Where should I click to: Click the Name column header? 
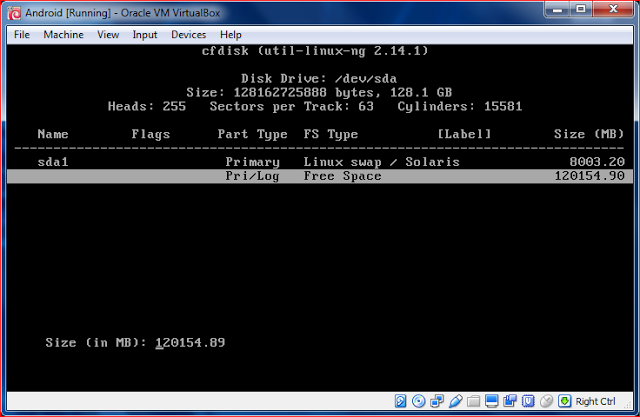click(53, 134)
